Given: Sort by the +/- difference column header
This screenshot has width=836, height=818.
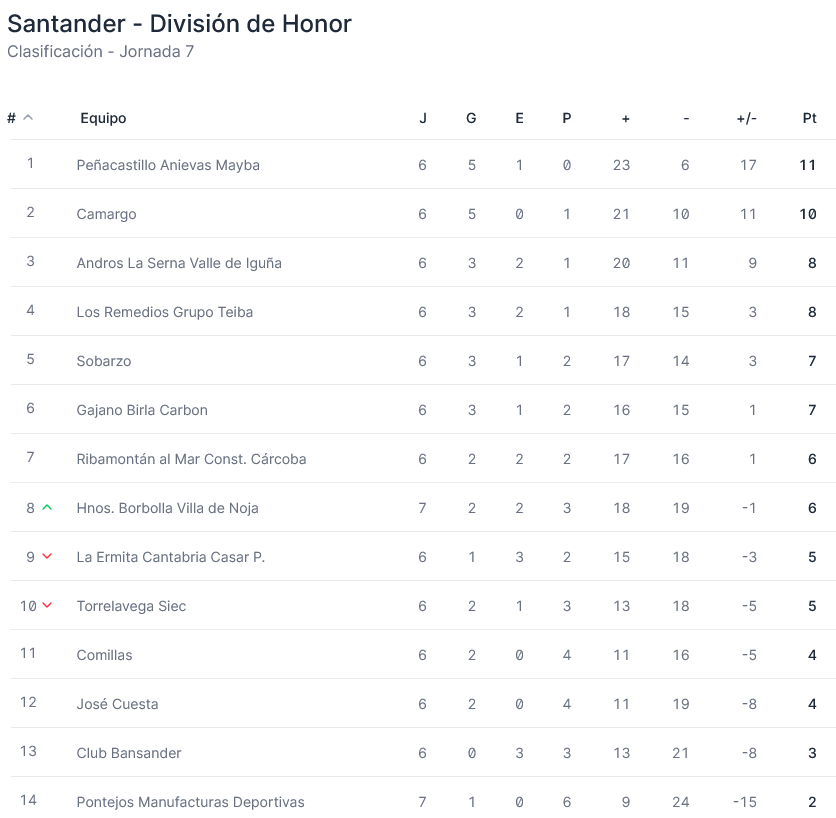Looking at the screenshot, I should (x=746, y=118).
